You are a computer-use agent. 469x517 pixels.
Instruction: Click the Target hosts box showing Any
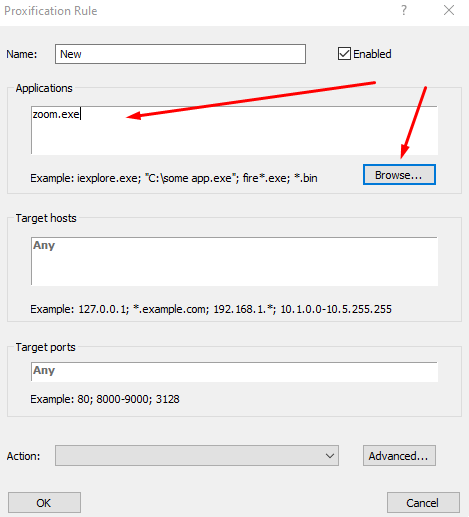click(234, 261)
